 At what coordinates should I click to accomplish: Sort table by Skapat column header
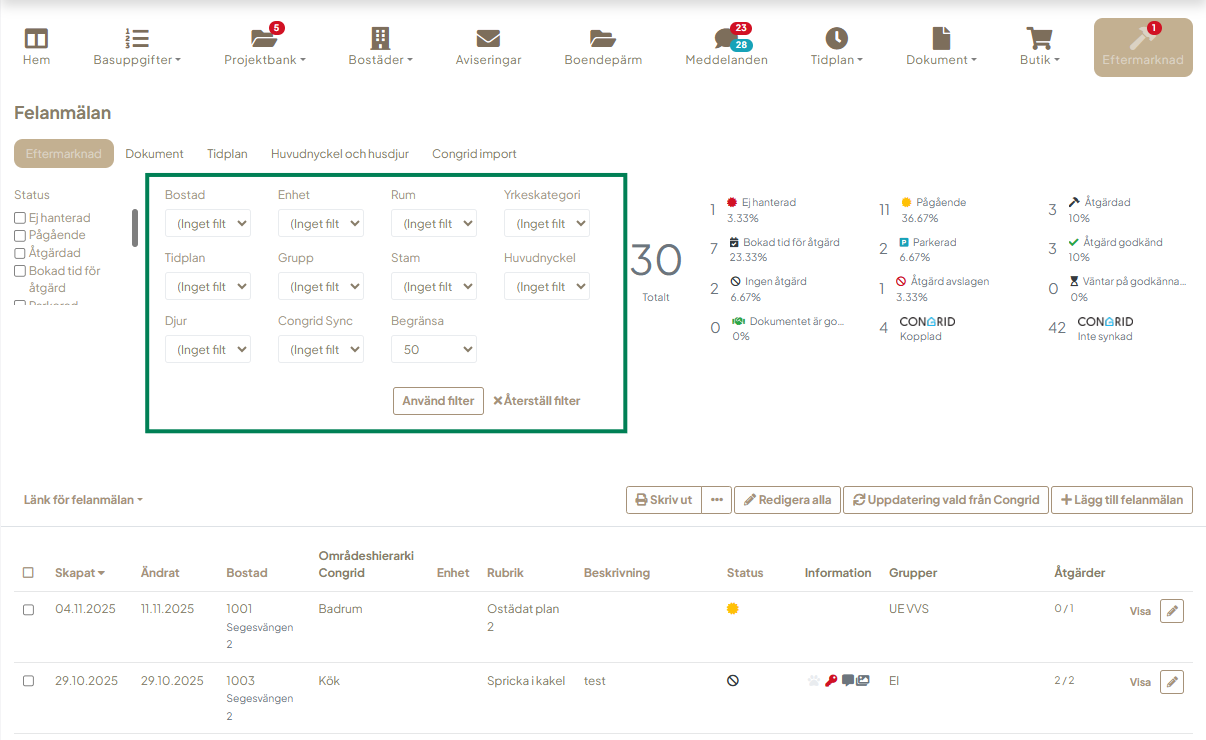[79, 573]
